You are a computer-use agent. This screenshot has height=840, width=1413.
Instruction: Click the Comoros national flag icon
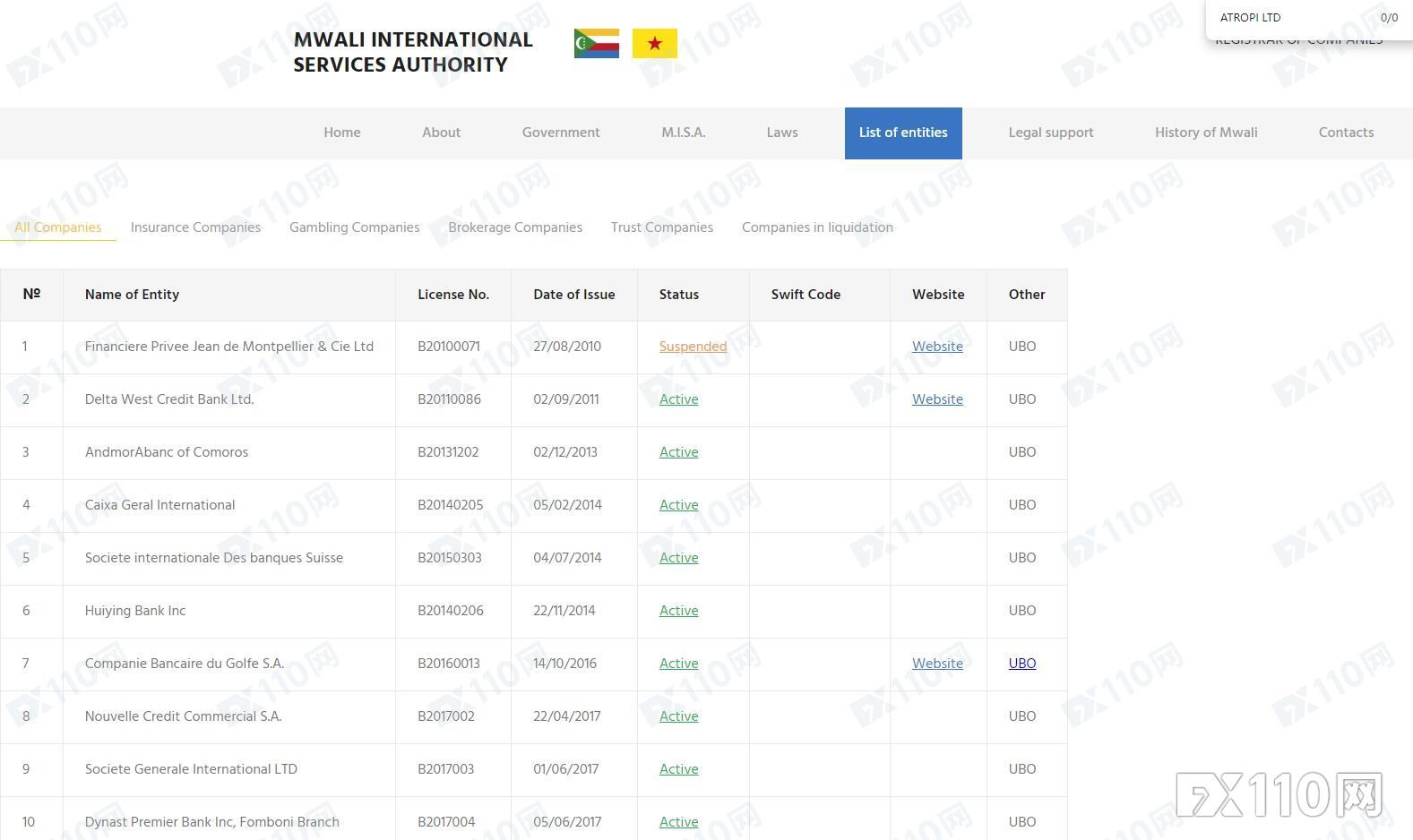596,43
